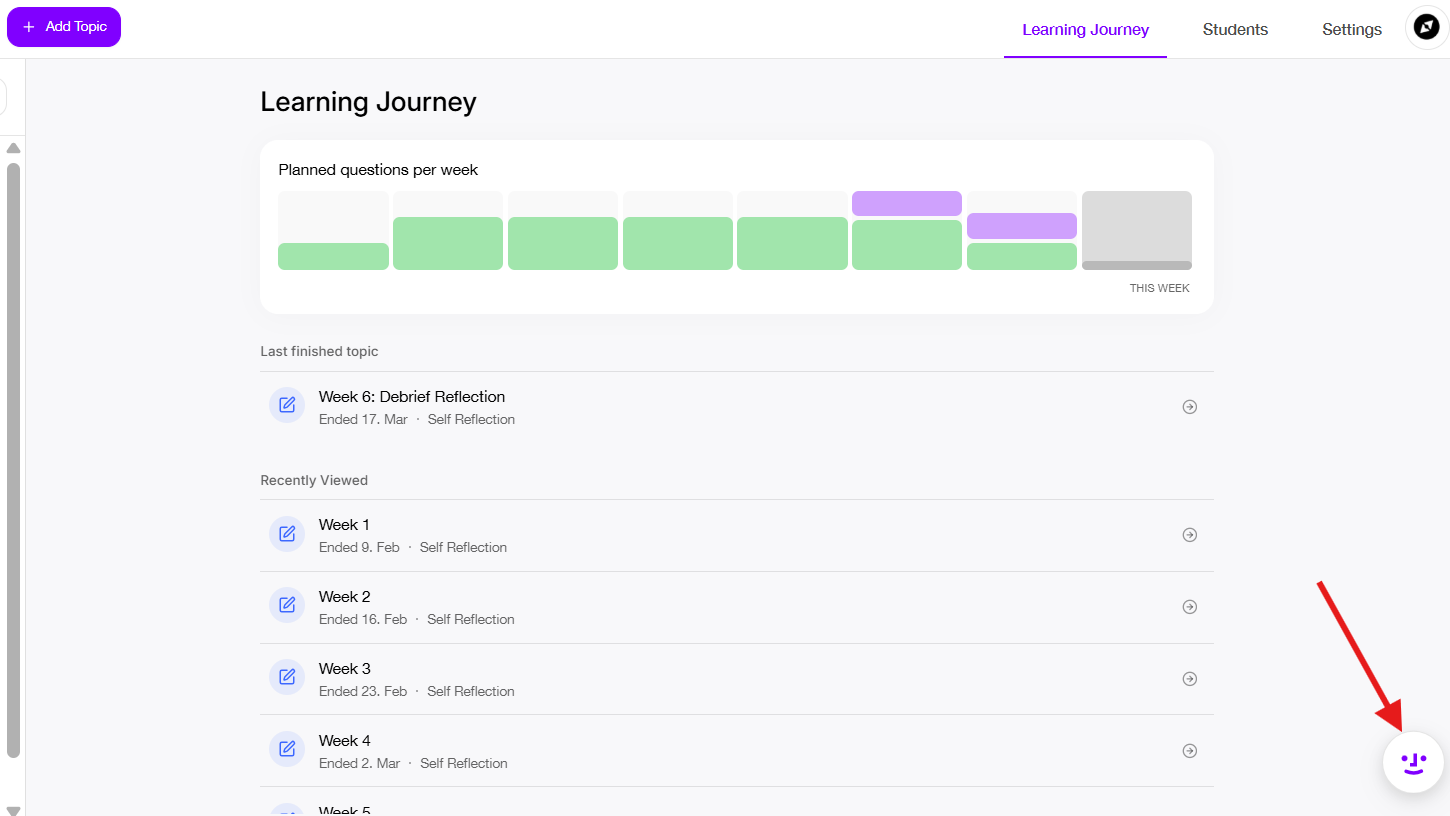Image resolution: width=1450 pixels, height=816 pixels.
Task: Click the 'Learning Journey' page heading
Action: point(368,102)
